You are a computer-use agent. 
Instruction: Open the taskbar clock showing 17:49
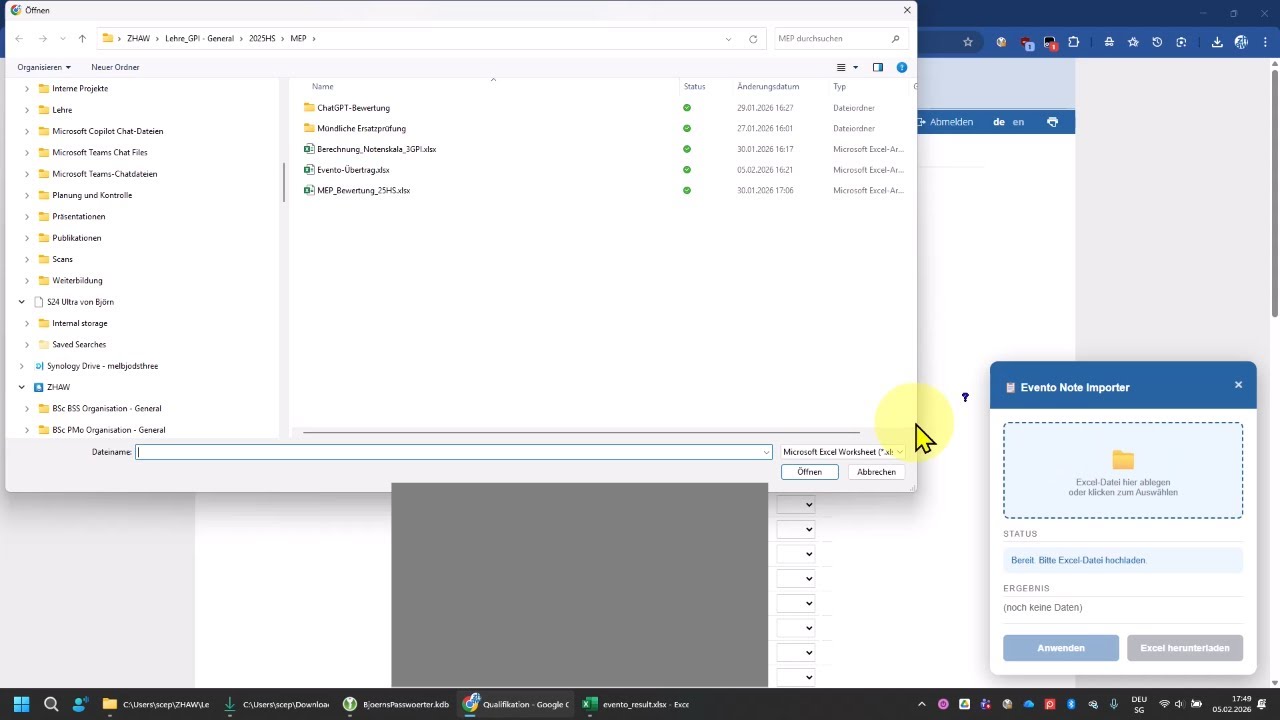pyautogui.click(x=1232, y=704)
